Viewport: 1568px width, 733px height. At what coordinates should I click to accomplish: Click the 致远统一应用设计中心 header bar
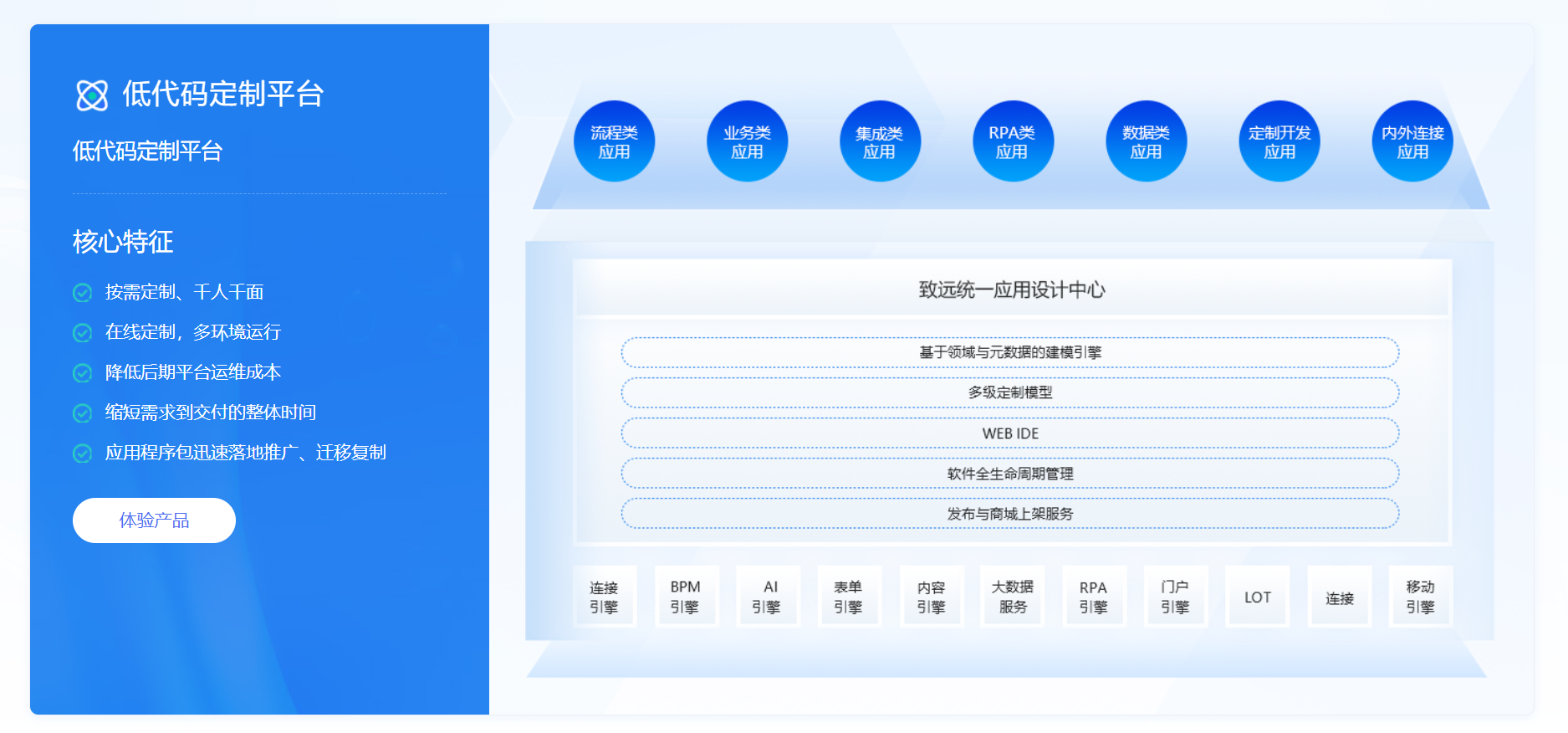[1012, 290]
